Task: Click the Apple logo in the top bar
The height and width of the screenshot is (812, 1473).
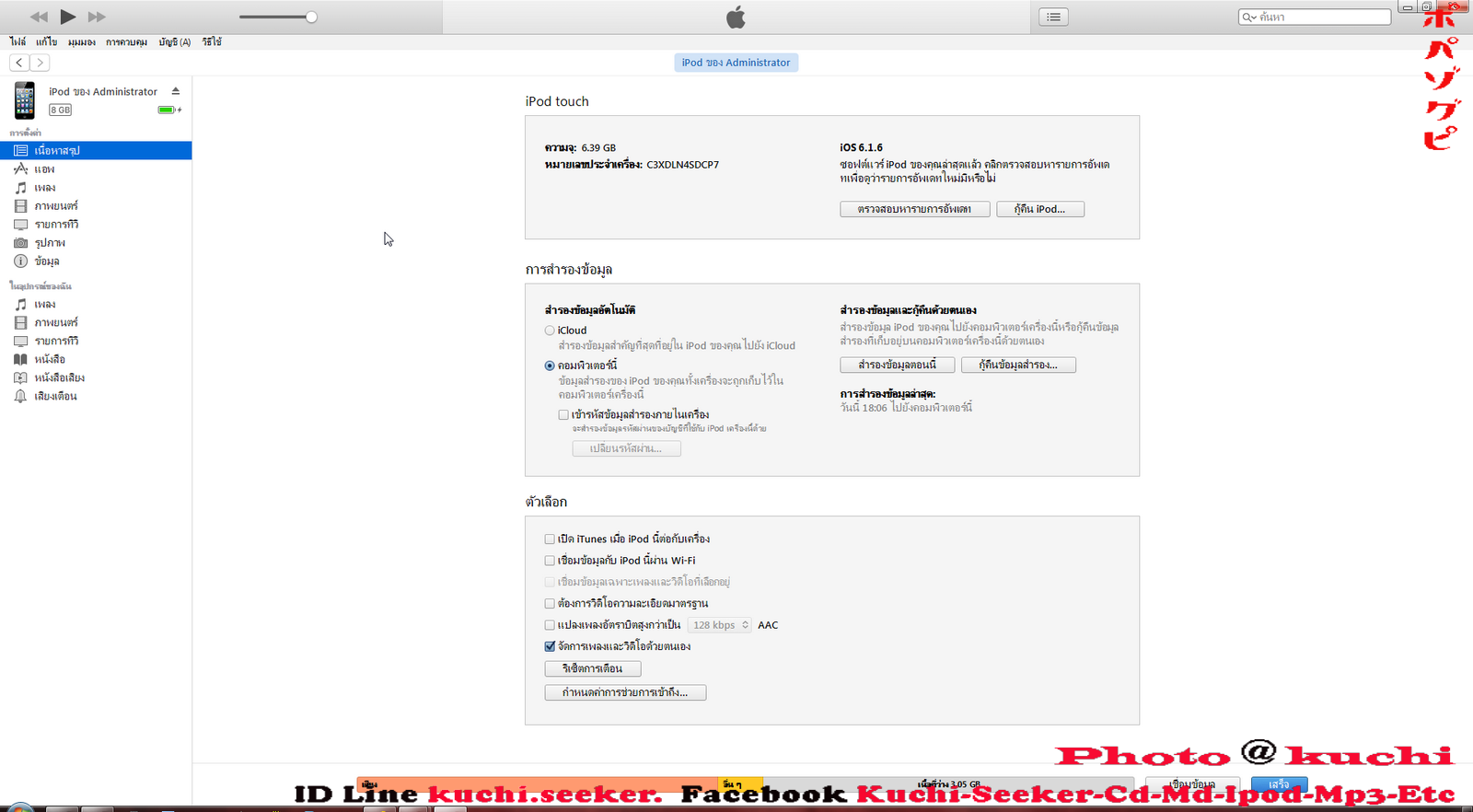Action: click(736, 17)
